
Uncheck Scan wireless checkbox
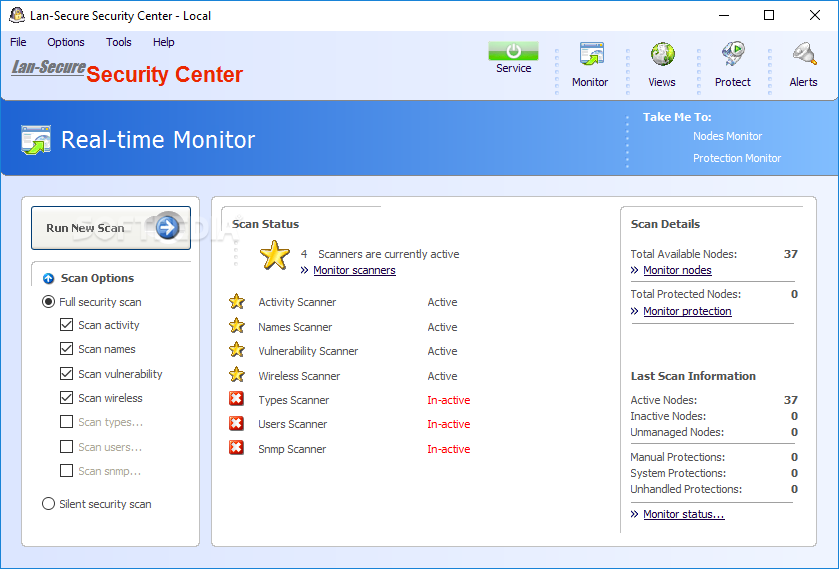pos(66,397)
